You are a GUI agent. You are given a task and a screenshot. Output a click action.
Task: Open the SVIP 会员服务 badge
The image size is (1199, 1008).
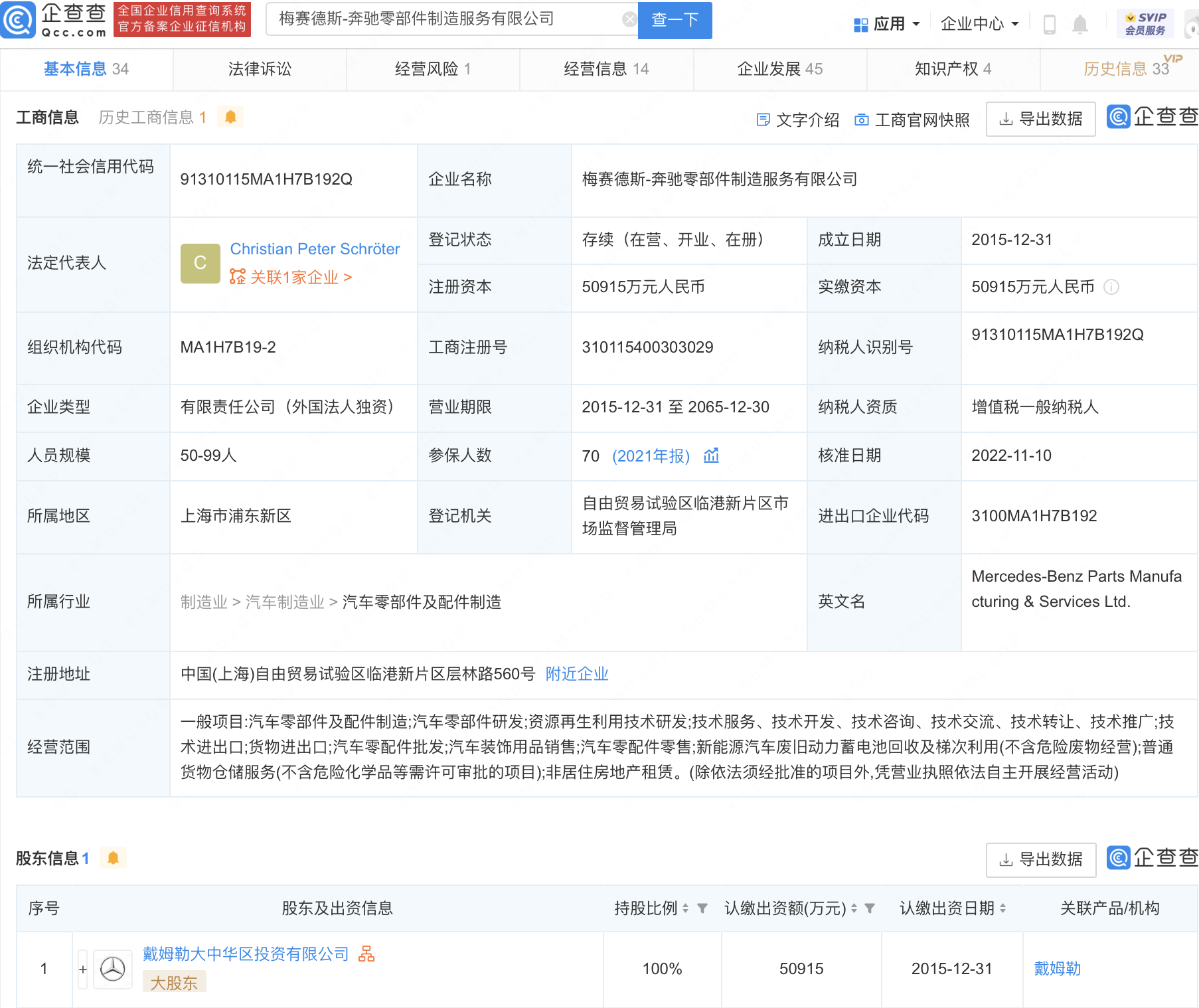coord(1145,24)
